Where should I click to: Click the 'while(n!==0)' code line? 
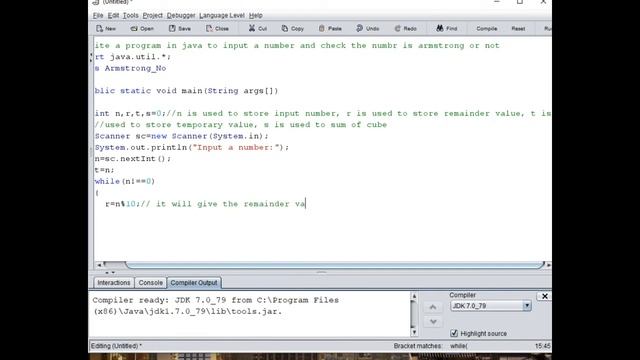click(x=124, y=181)
